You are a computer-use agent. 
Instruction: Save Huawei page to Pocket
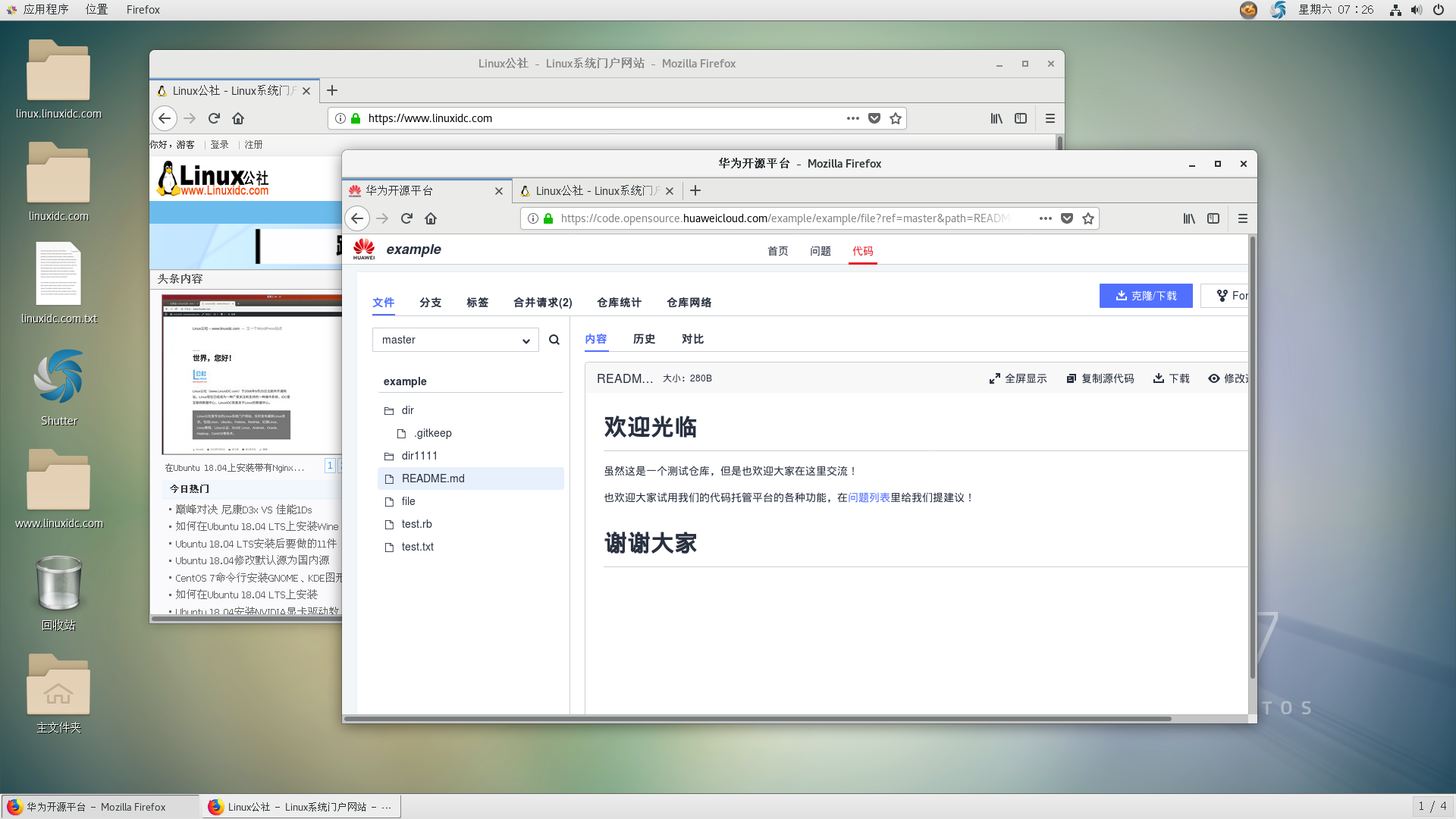(1067, 218)
